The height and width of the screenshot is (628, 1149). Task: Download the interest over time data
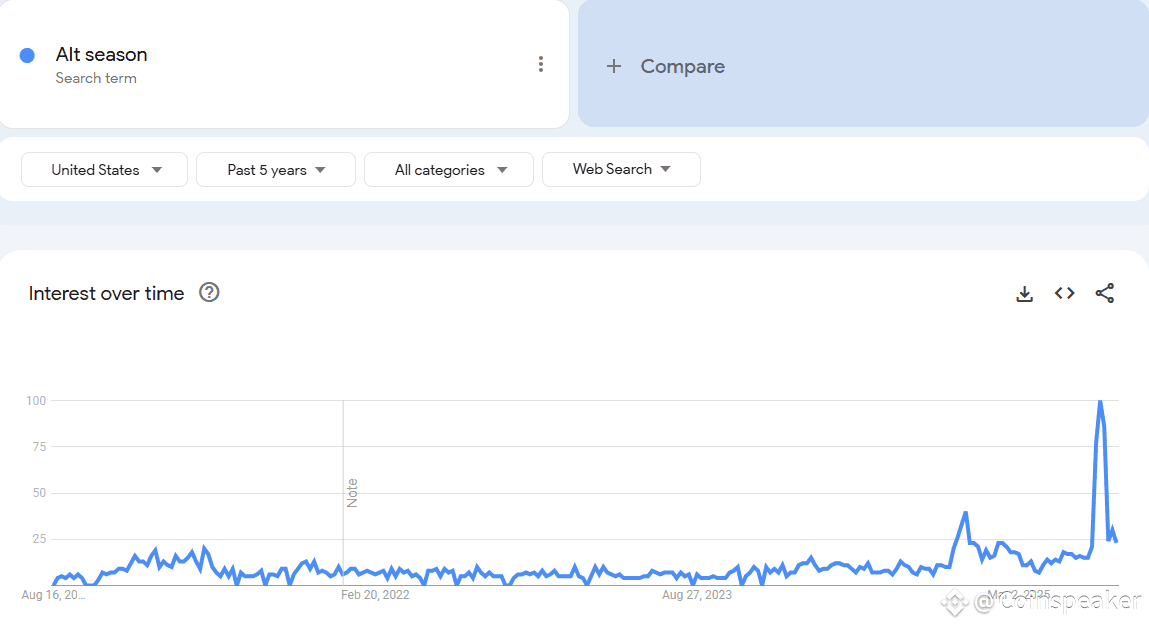tap(1024, 294)
